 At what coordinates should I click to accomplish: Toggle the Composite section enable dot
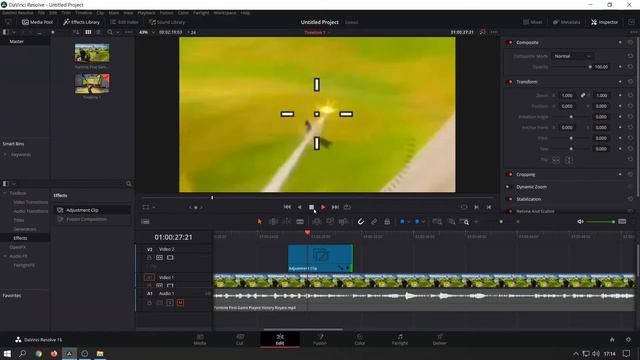tap(510, 42)
